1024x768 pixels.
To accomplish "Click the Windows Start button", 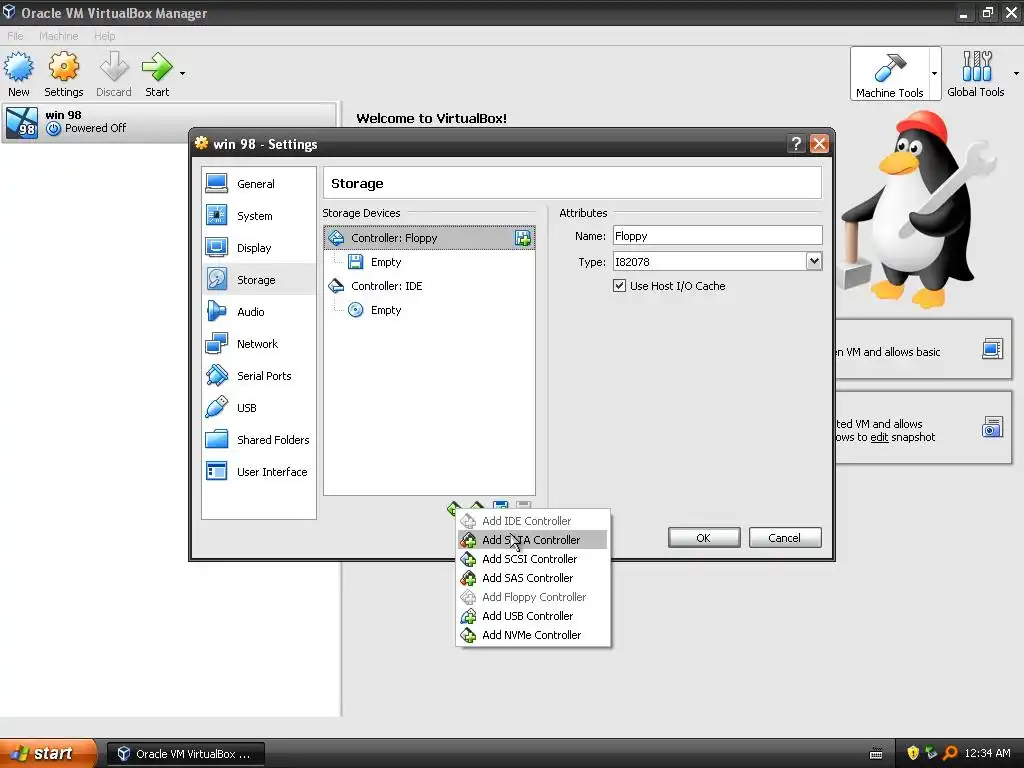I will click(48, 754).
